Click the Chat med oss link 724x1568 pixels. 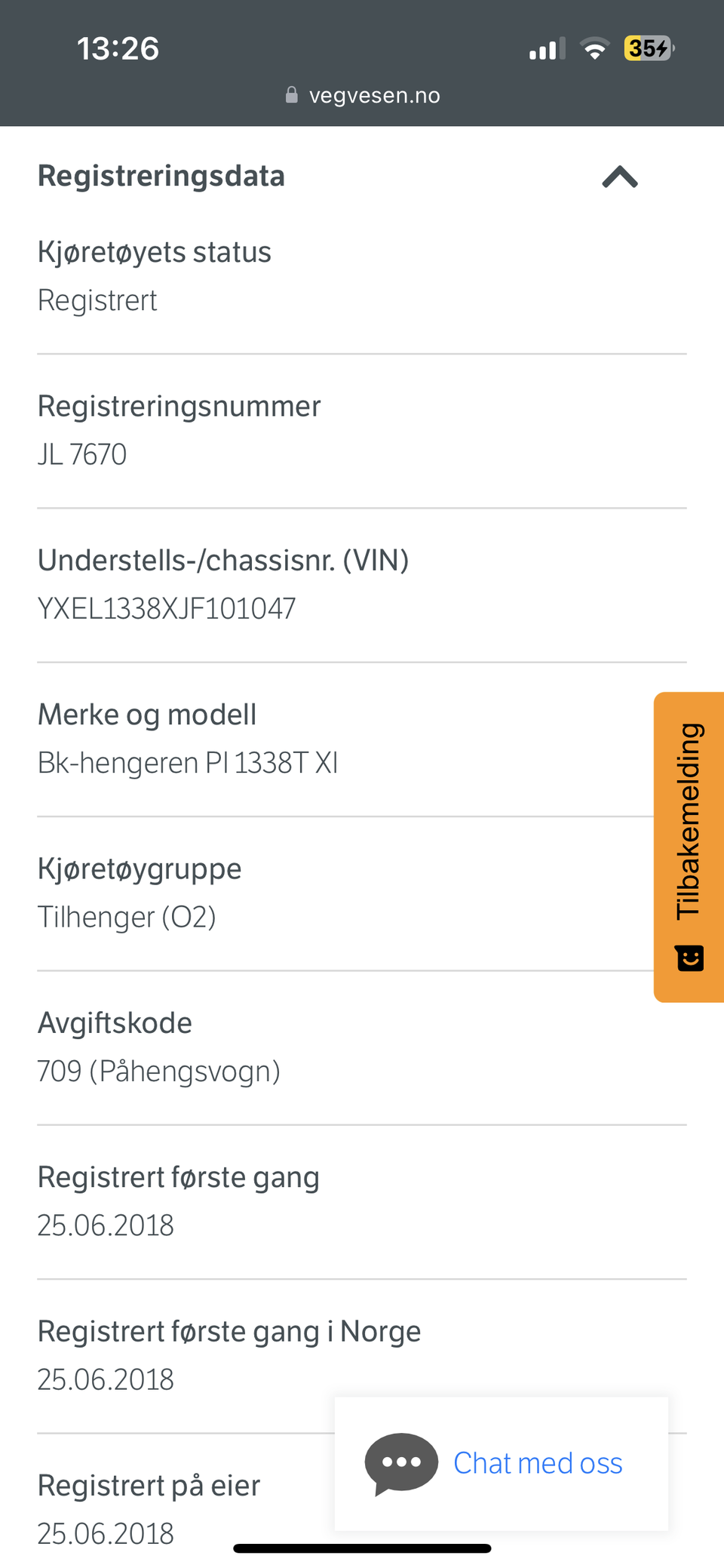pyautogui.click(x=538, y=1463)
